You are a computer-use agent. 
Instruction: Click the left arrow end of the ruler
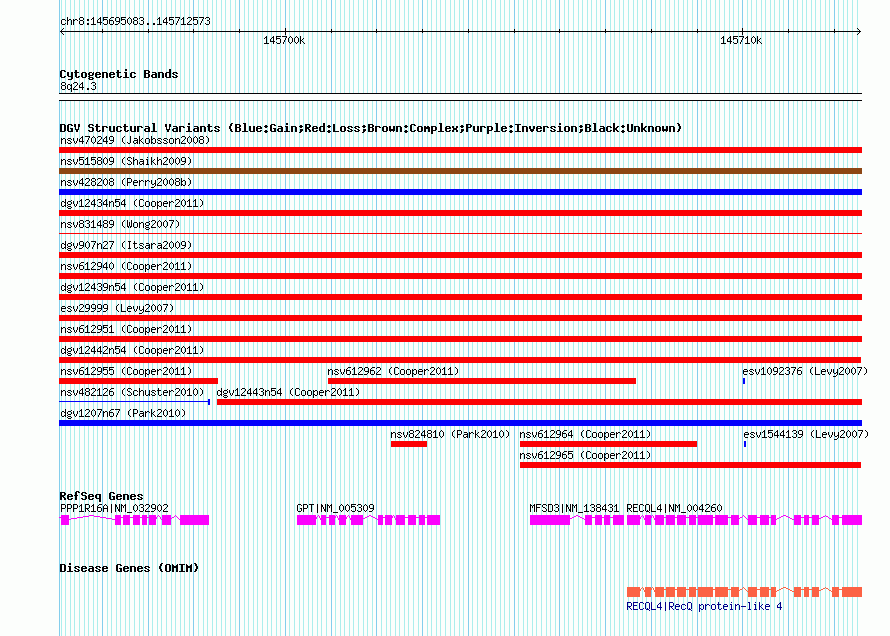[x=62, y=31]
